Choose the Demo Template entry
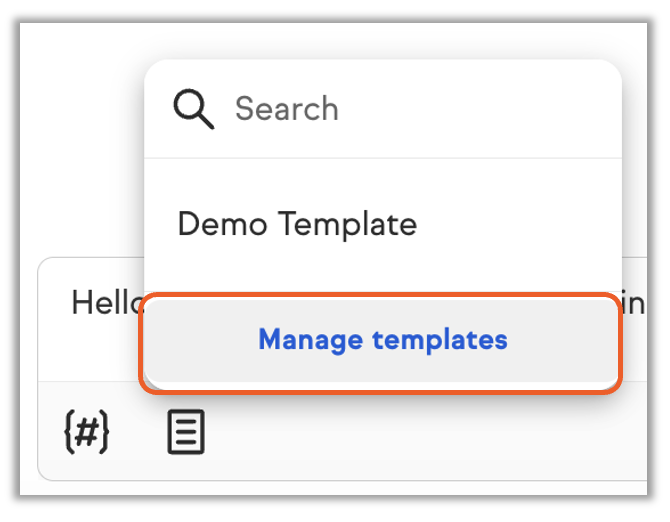This screenshot has width=670, height=522. click(x=297, y=223)
